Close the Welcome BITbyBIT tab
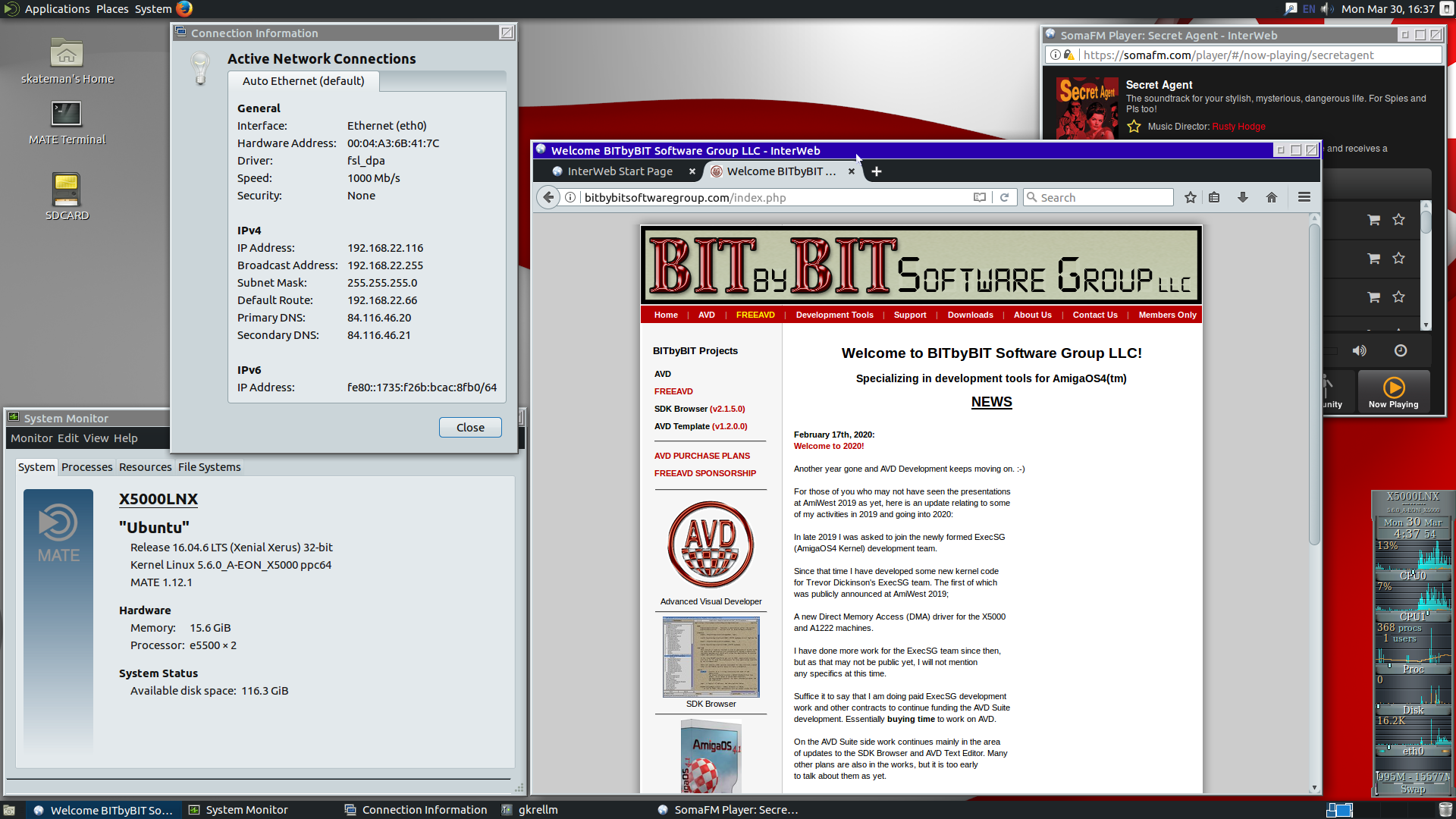 (x=851, y=171)
